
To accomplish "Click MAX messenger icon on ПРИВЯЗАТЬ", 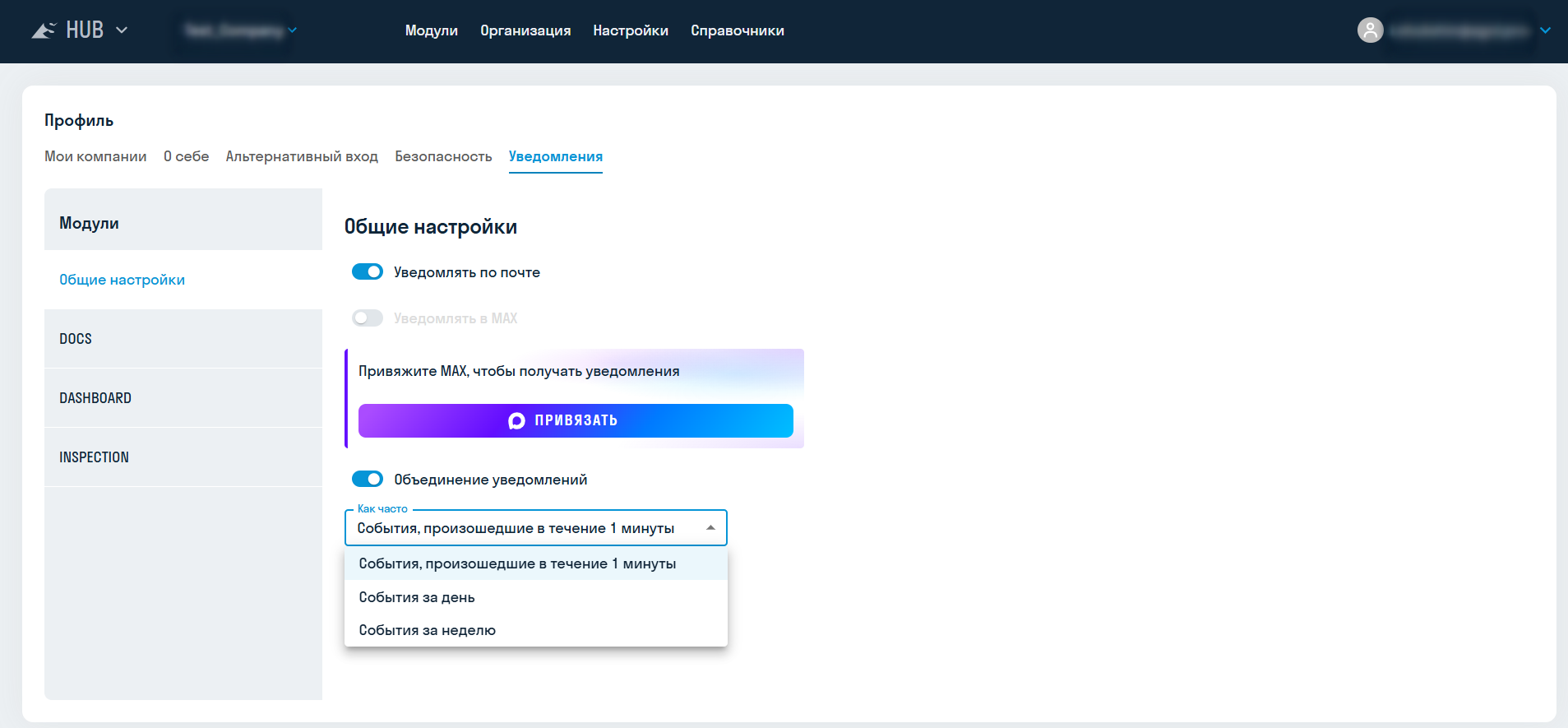I will [x=516, y=420].
